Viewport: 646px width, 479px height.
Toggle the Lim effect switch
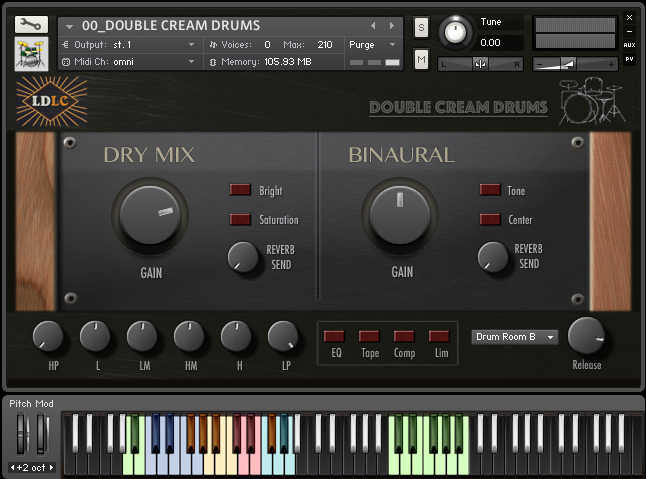pyautogui.click(x=439, y=336)
